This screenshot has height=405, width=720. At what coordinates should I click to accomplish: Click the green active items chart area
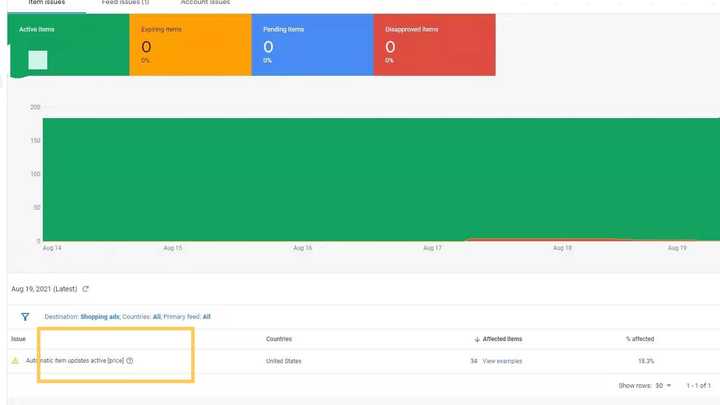pos(381,179)
